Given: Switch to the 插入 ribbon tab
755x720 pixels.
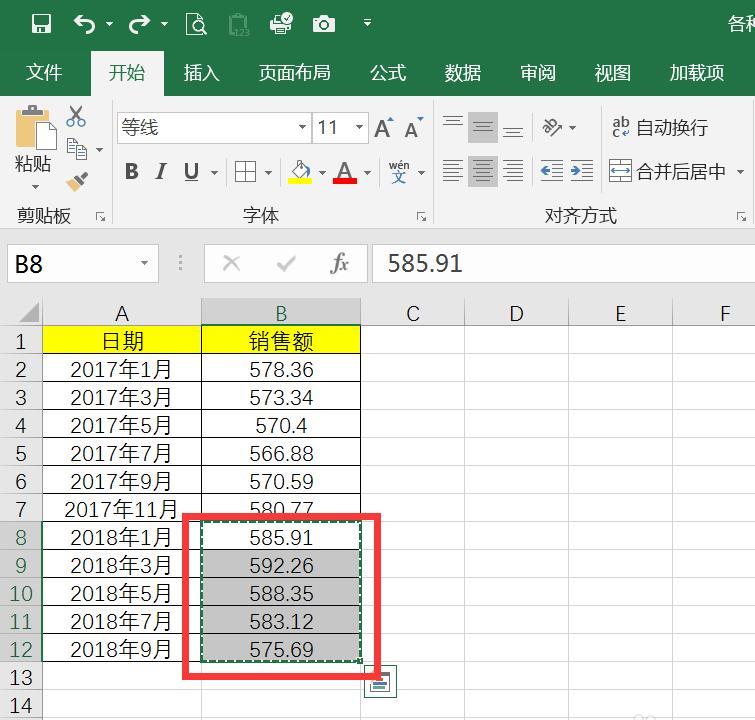Looking at the screenshot, I should (x=201, y=73).
